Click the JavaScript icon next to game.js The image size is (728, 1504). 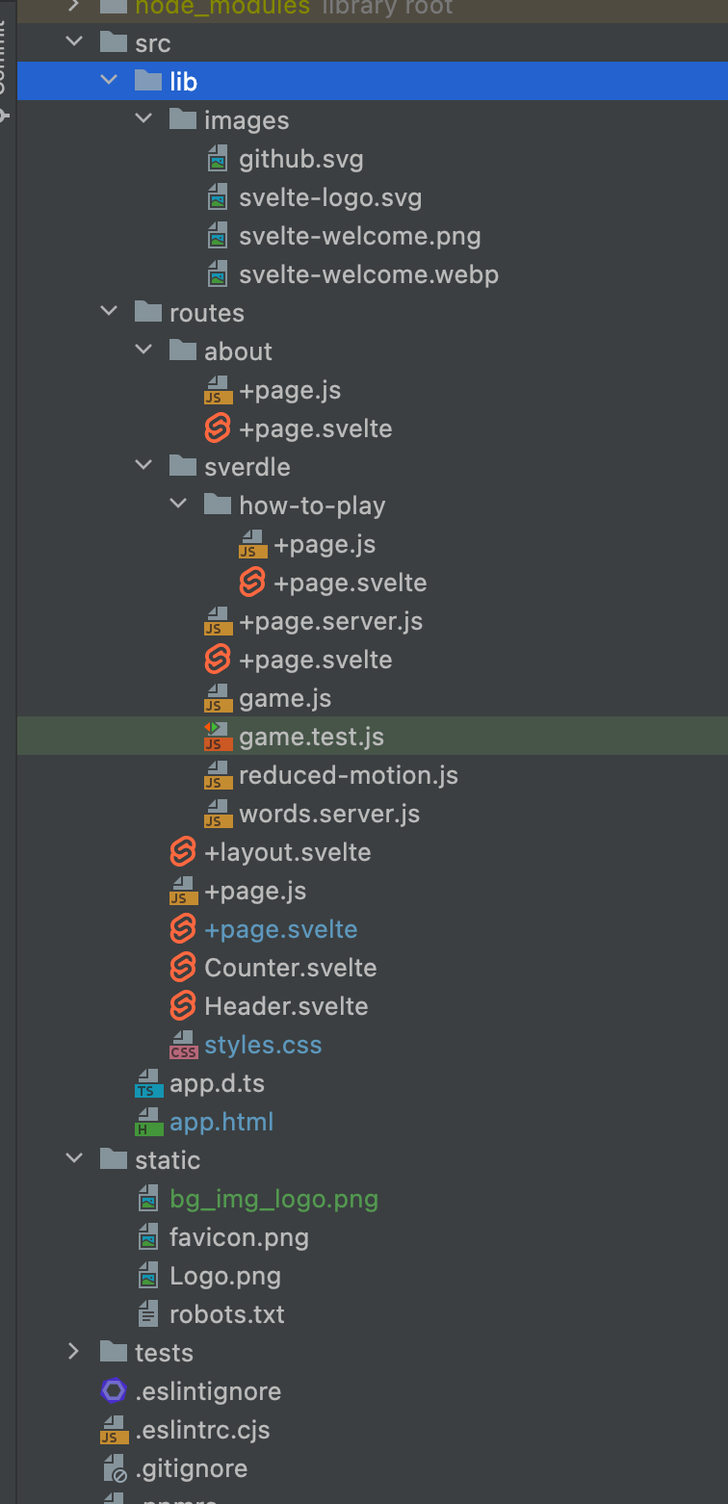(218, 698)
